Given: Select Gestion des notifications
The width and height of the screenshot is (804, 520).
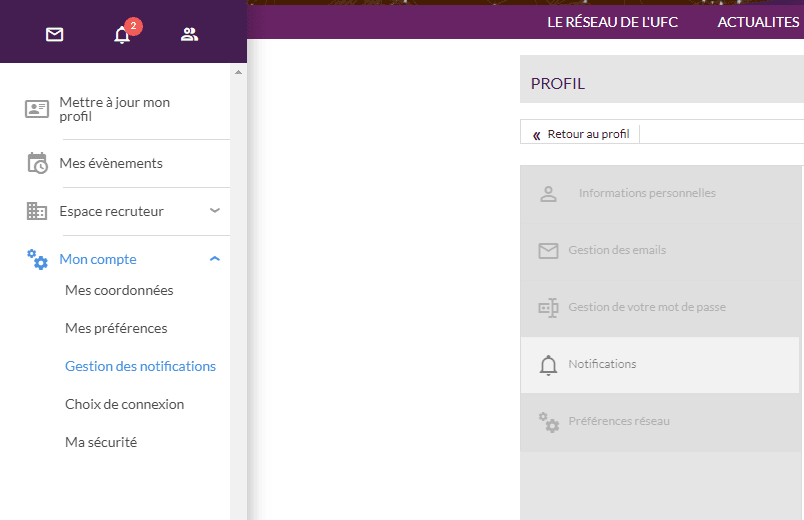Looking at the screenshot, I should coord(140,366).
